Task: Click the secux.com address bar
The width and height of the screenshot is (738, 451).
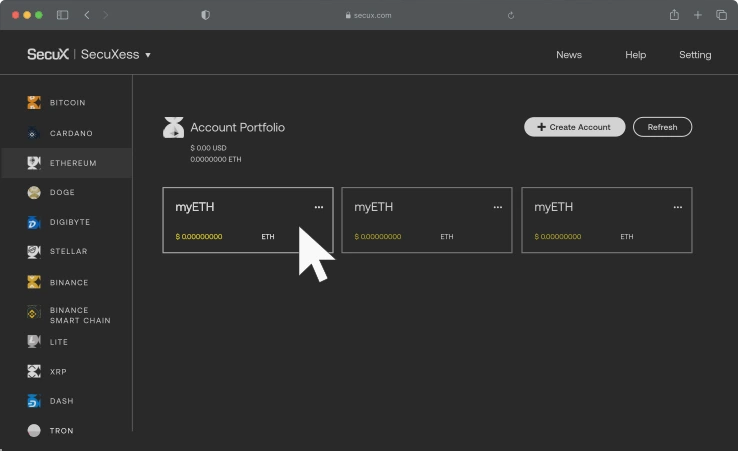Action: pyautogui.click(x=369, y=15)
